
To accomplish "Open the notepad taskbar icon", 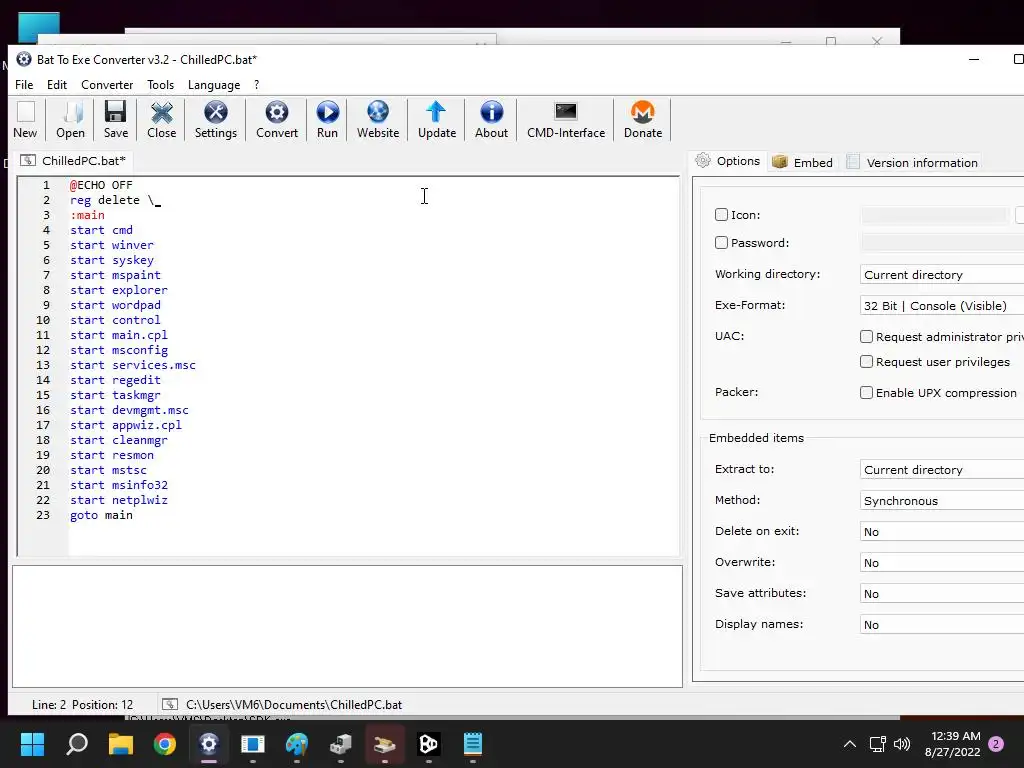I will (x=472, y=744).
